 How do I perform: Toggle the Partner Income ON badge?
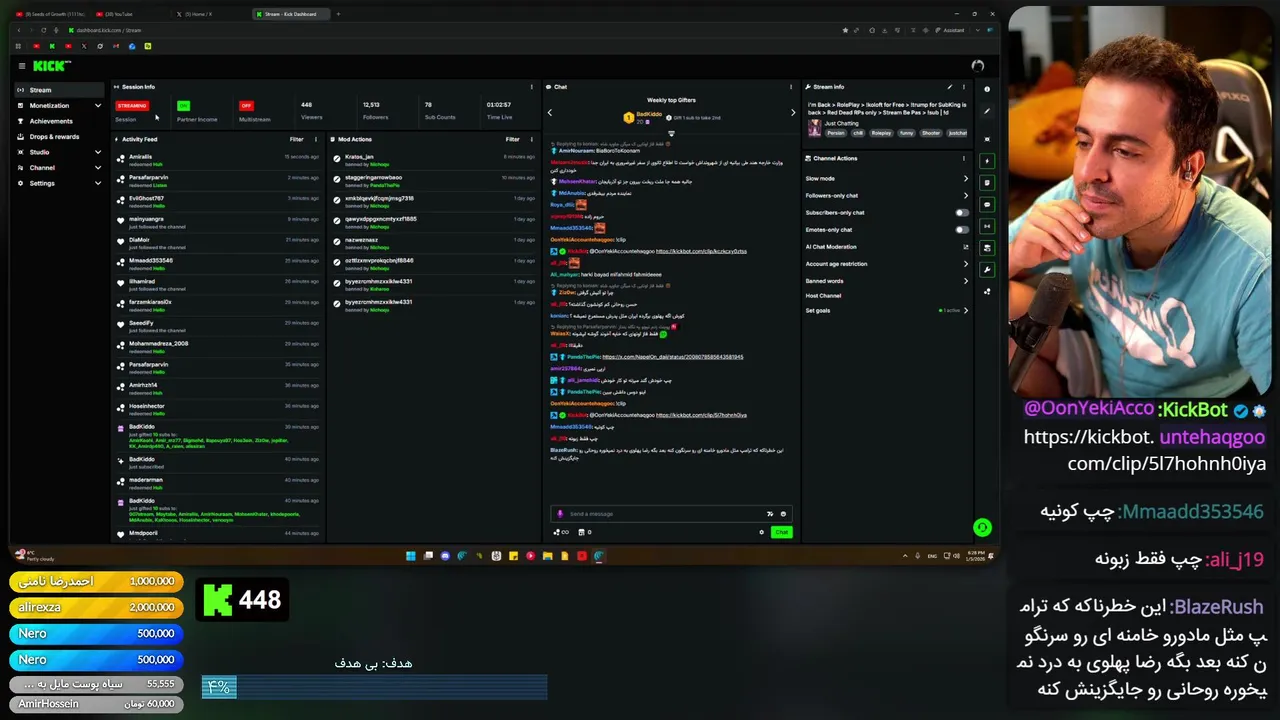[x=183, y=105]
